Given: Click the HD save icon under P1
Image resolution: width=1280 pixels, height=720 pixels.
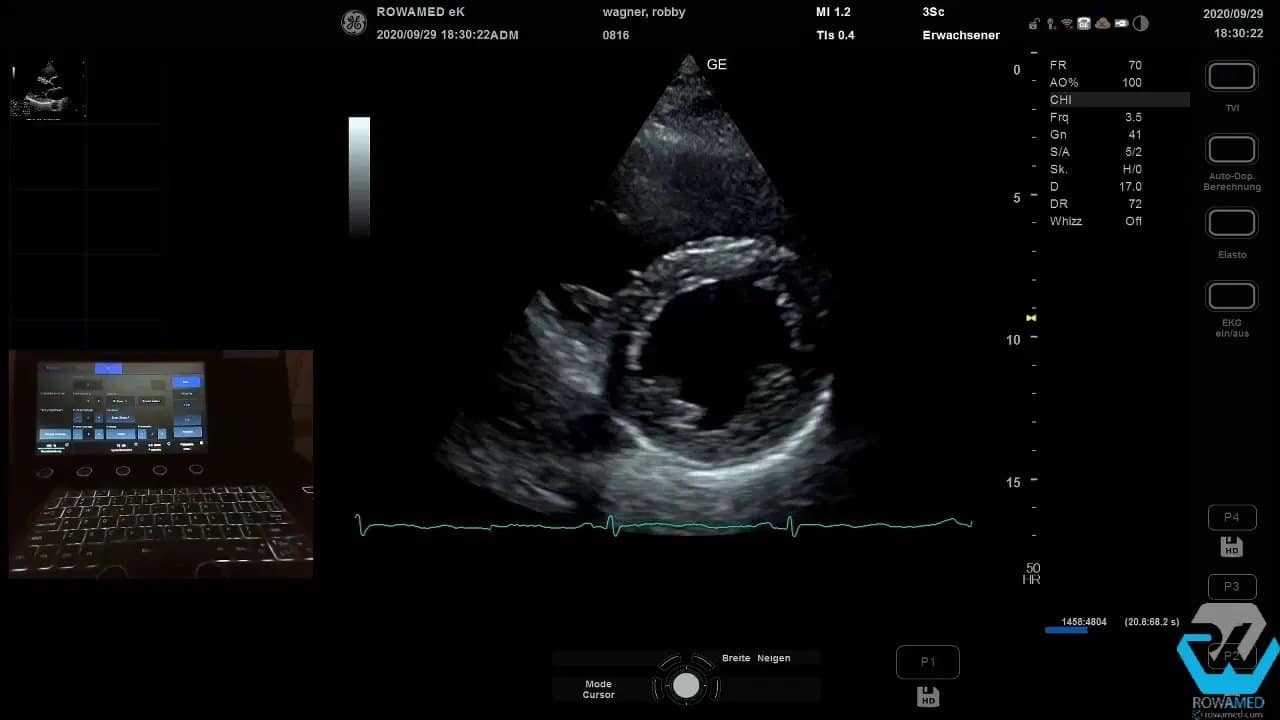Looking at the screenshot, I should pyautogui.click(x=927, y=696).
